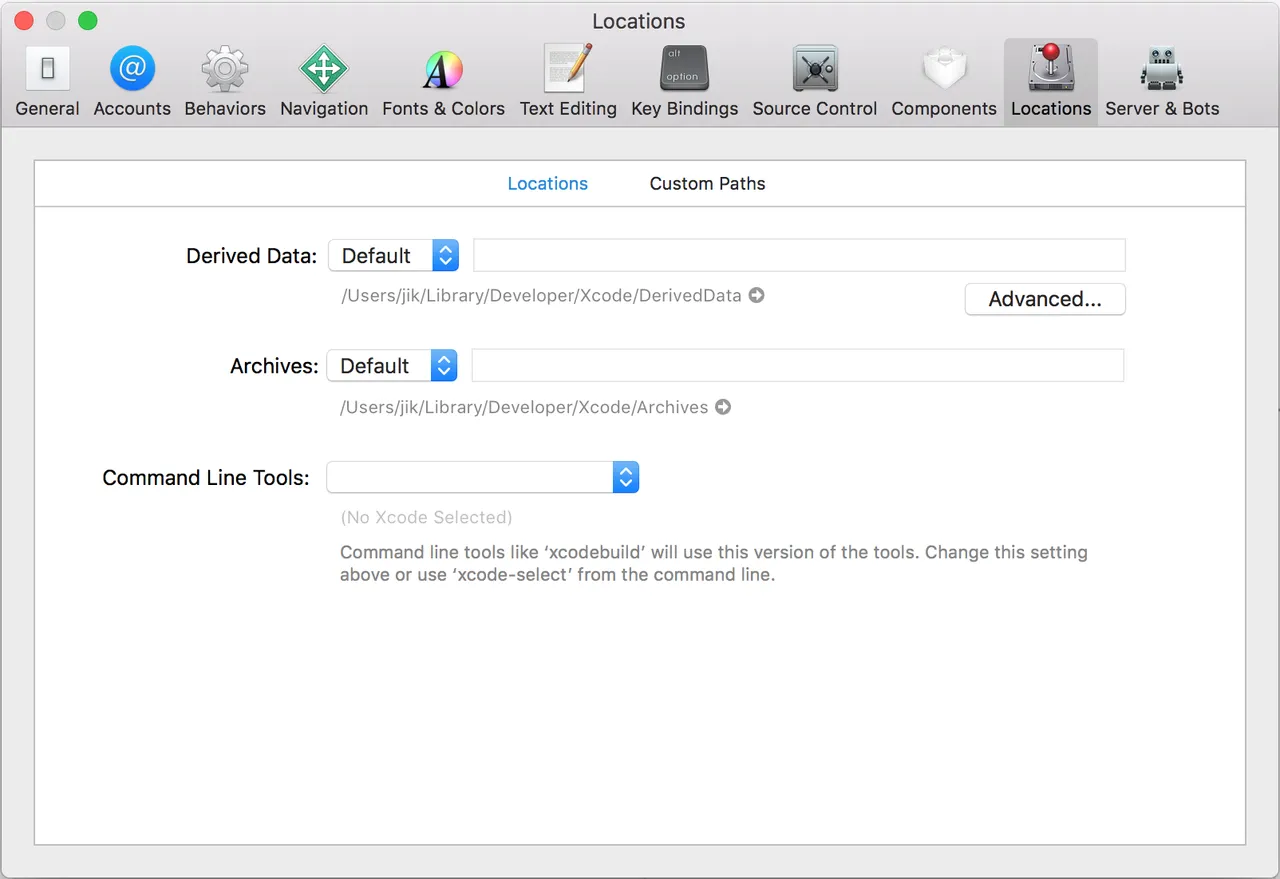
Task: Click the 'Derived Data:' label
Action: [x=251, y=256]
